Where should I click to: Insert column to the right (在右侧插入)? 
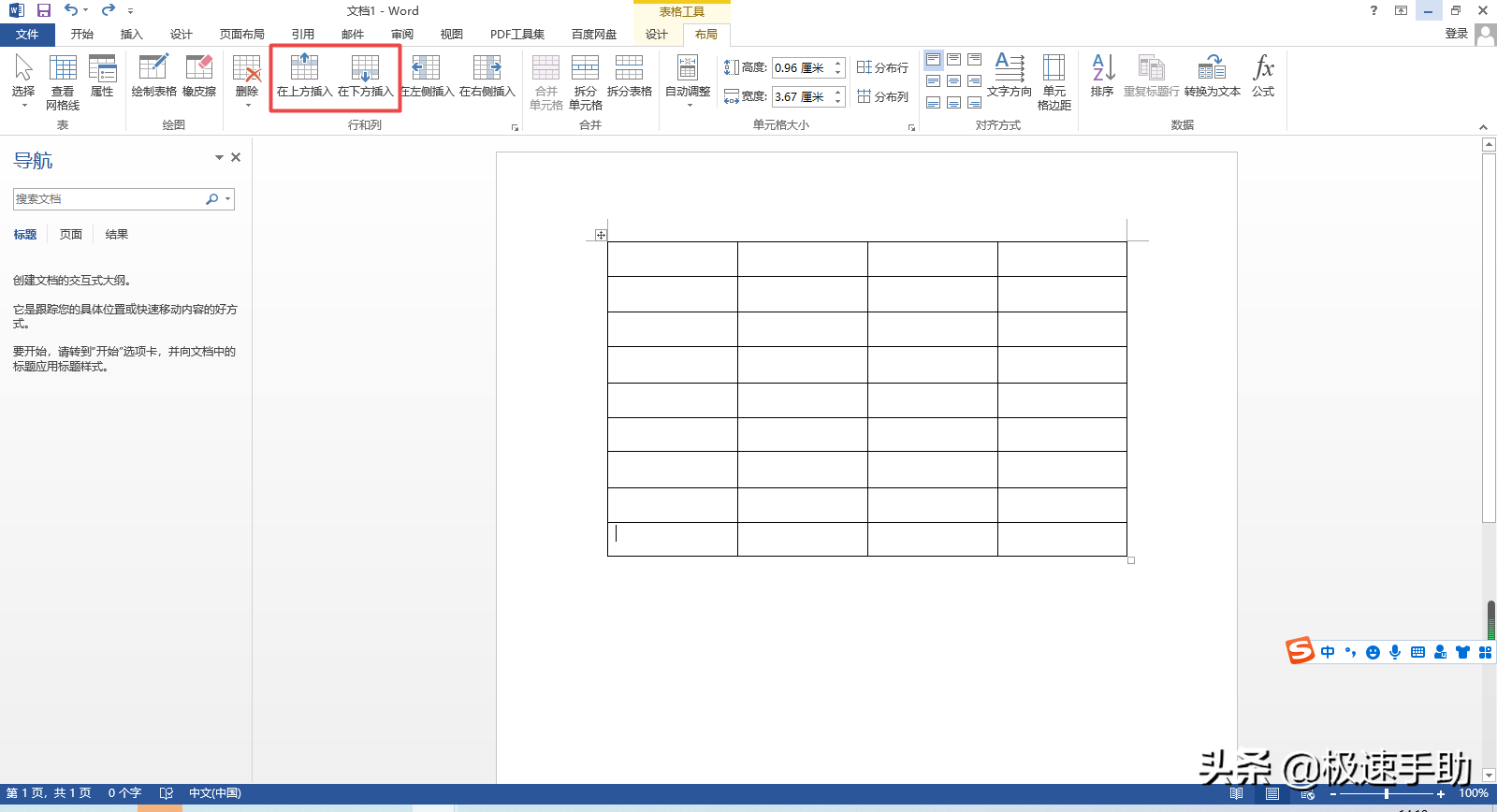coord(487,75)
